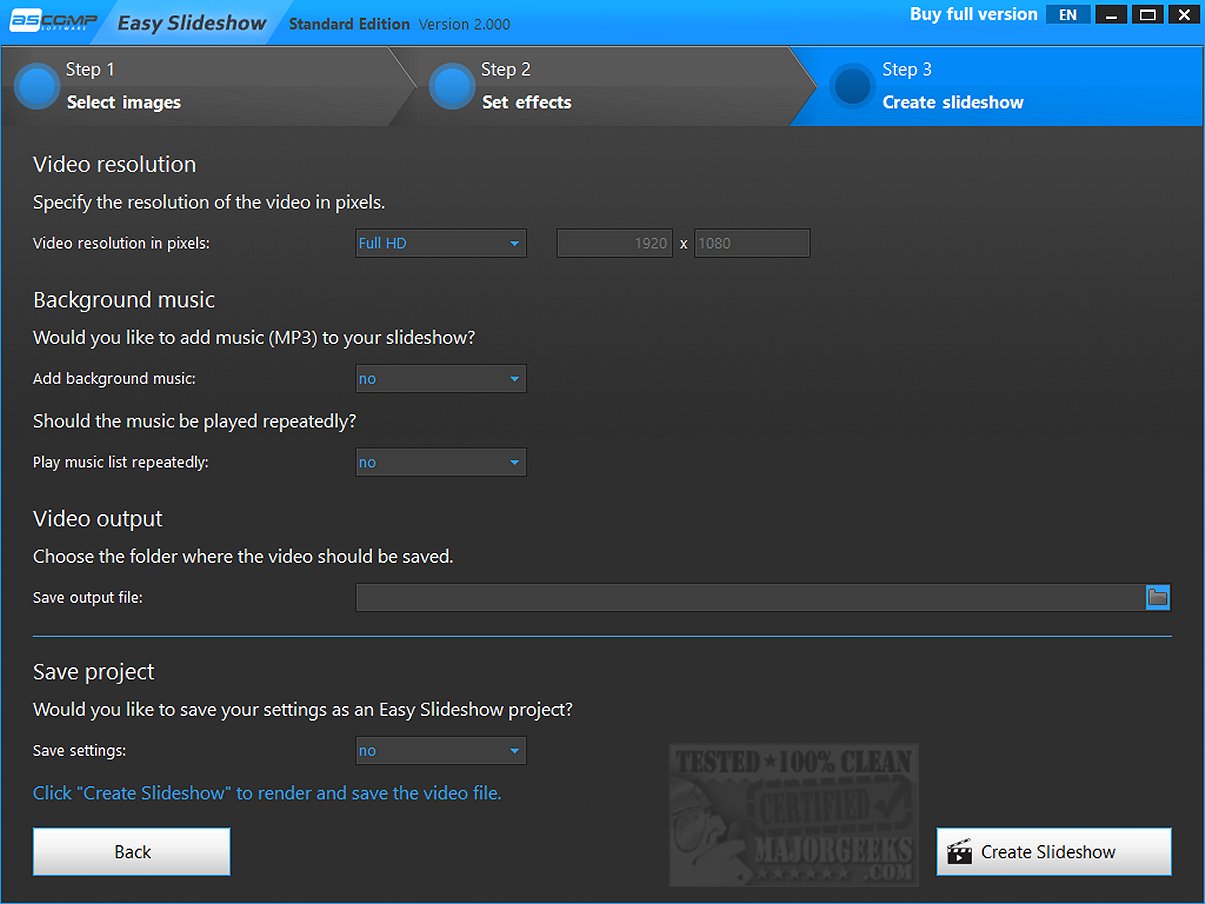Expand the Save settings dropdown
1205x904 pixels.
pos(441,751)
